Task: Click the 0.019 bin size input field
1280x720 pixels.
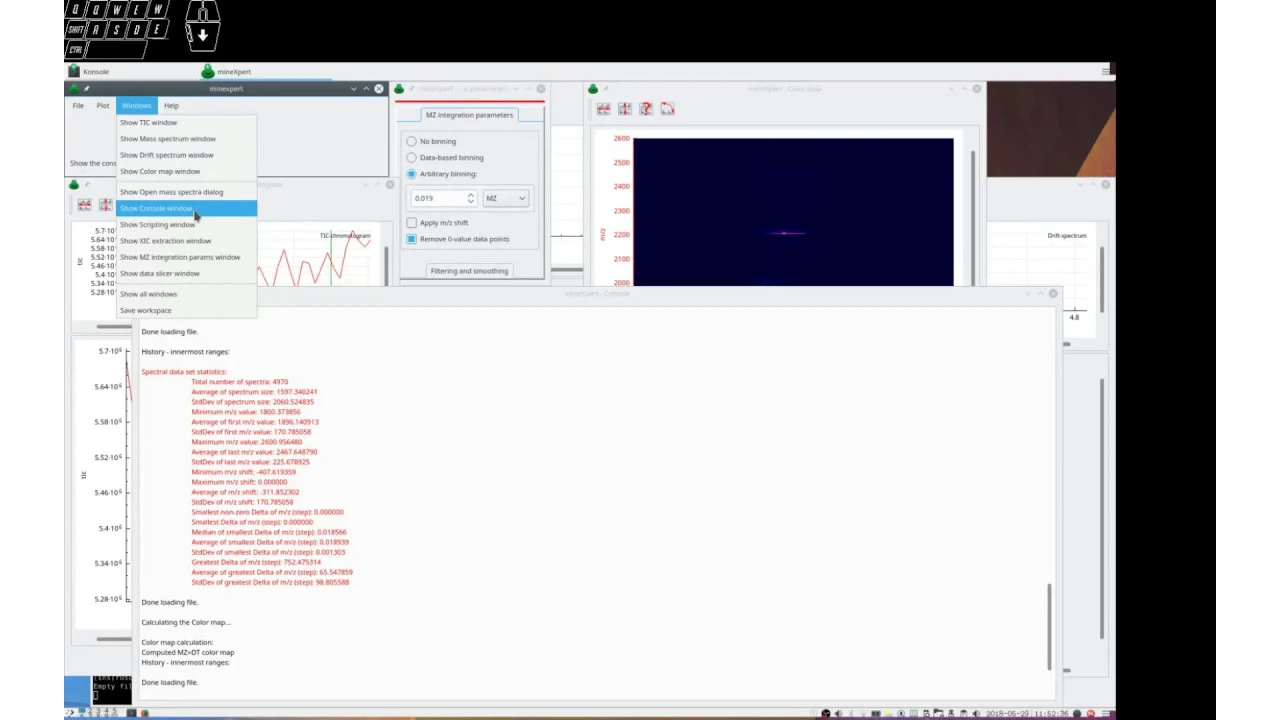Action: click(x=438, y=198)
